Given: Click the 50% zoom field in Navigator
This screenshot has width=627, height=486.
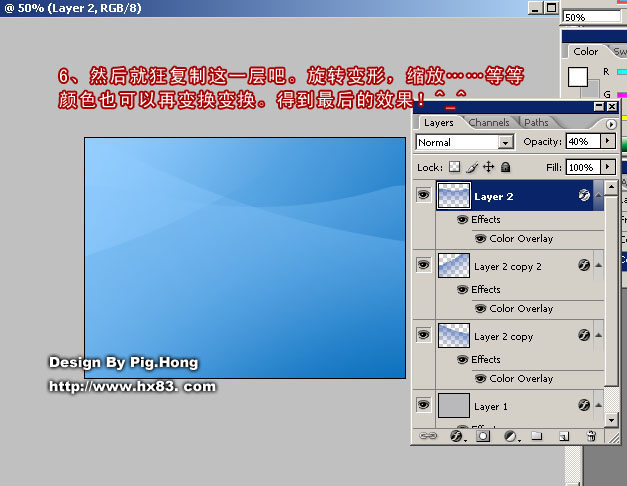Looking at the screenshot, I should pyautogui.click(x=591, y=17).
